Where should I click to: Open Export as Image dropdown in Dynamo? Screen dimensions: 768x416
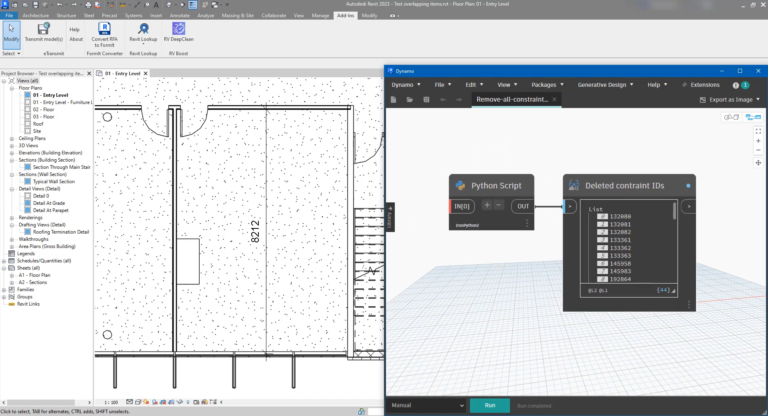click(730, 99)
